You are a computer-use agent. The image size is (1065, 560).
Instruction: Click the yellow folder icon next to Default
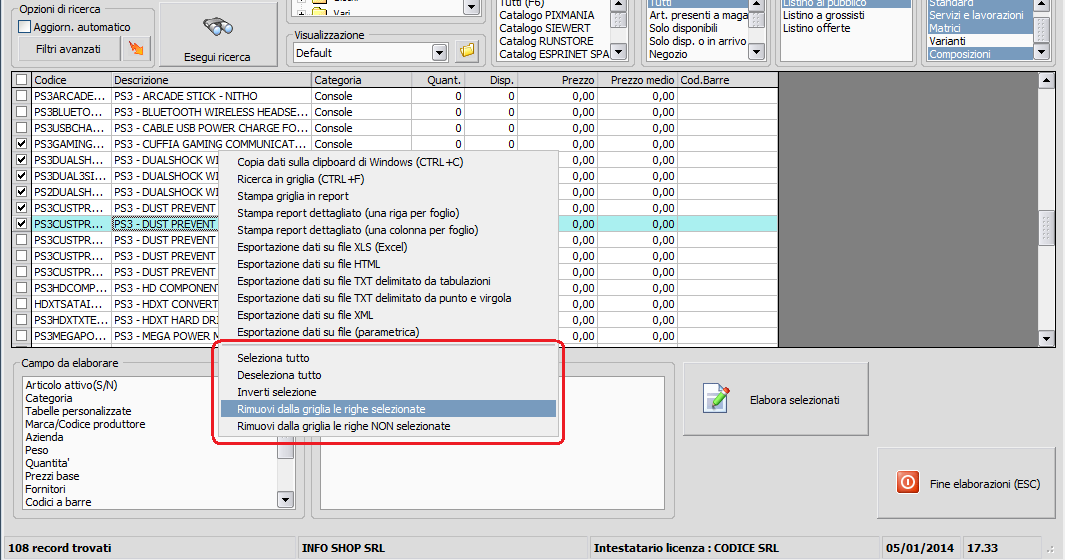467,51
